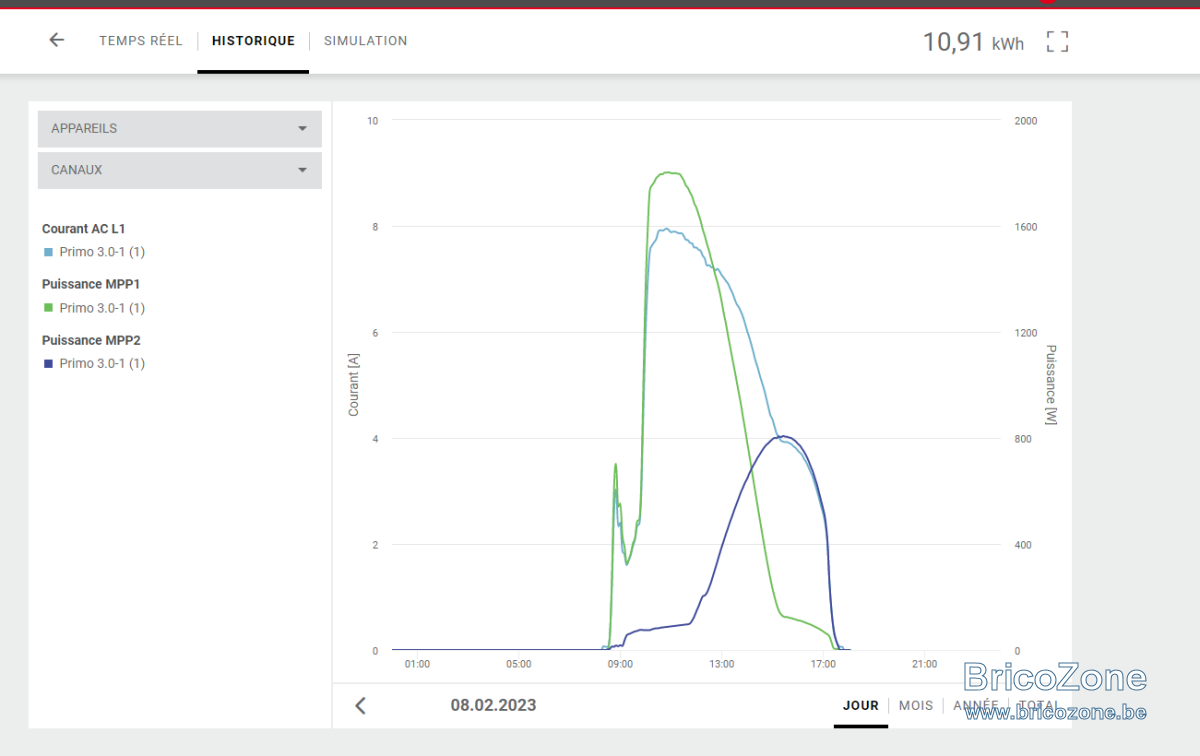1200x756 pixels.
Task: Click the green MPP1 curve peak
Action: (x=669, y=173)
